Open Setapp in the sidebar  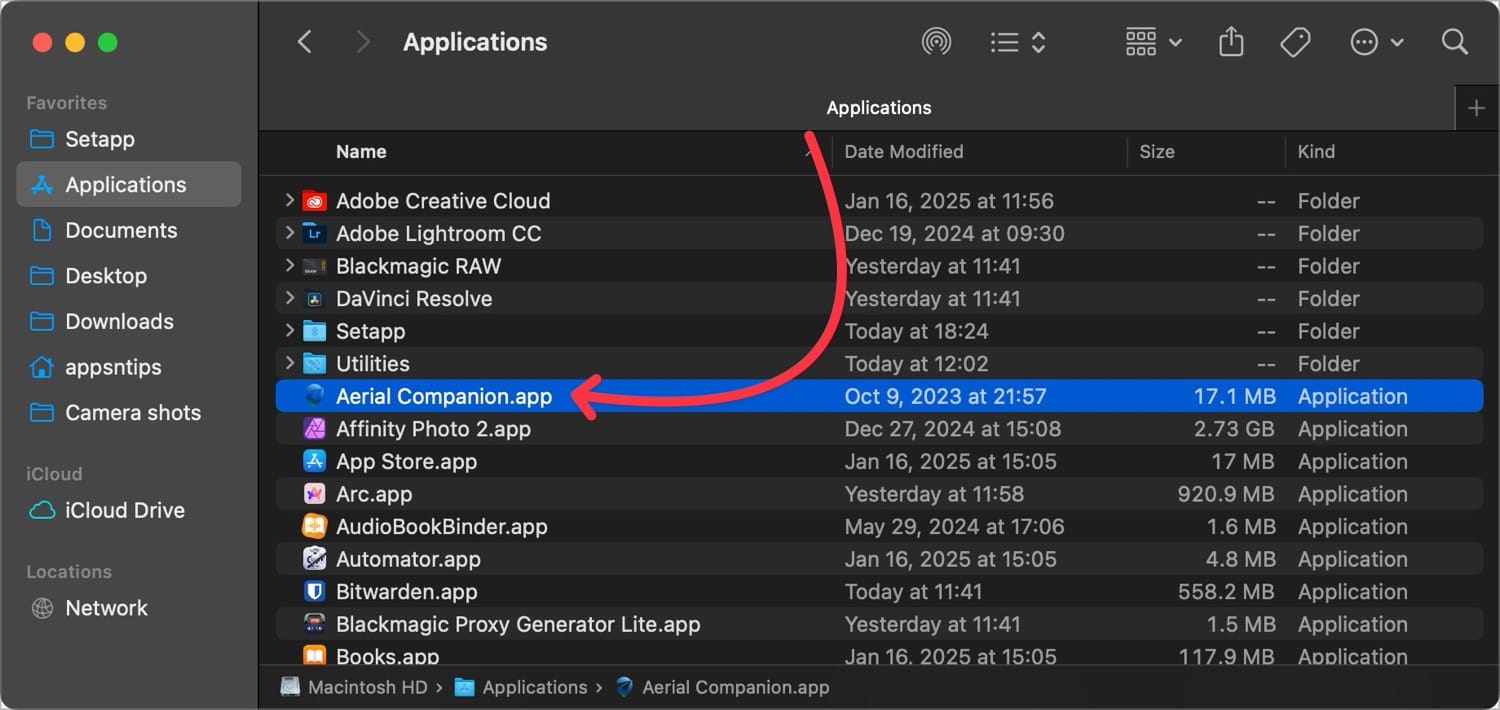(x=129, y=139)
